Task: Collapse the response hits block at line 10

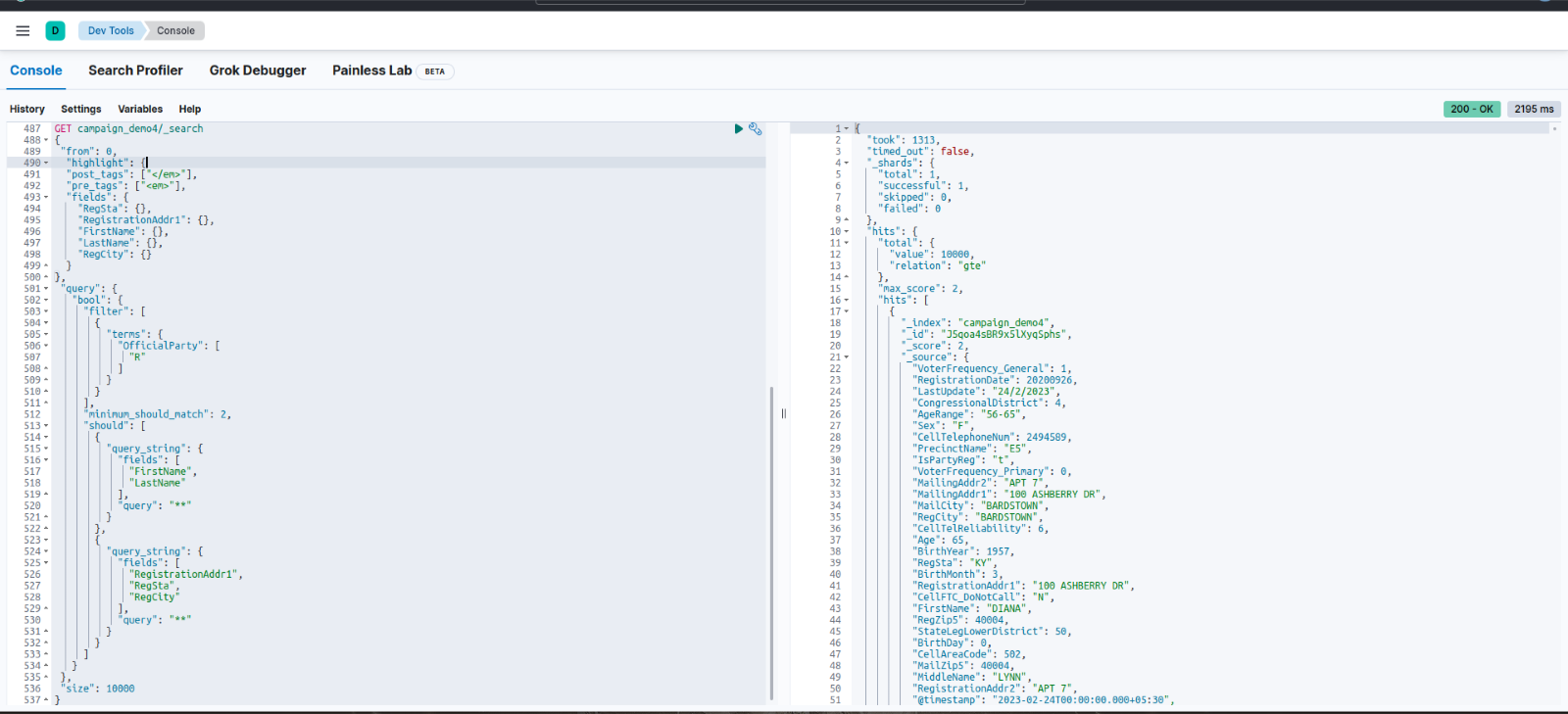Action: 847,231
